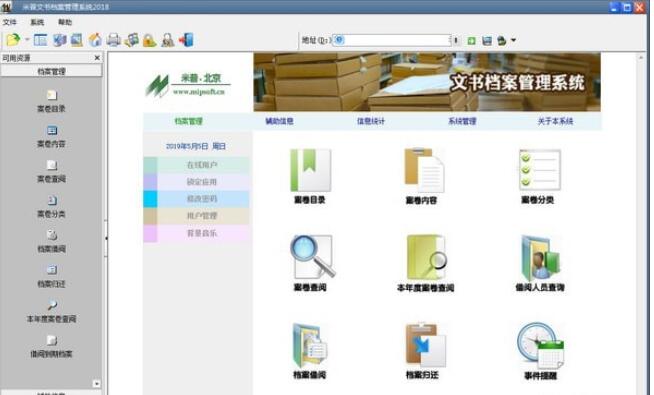Image resolution: width=654 pixels, height=395 pixels.
Task: Select 案卷查阅 in the left sidebar
Action: click(x=51, y=171)
